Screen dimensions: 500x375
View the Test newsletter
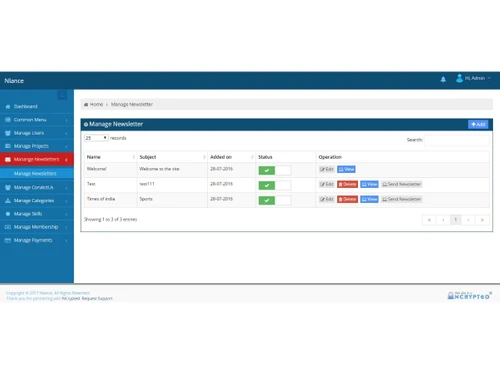tap(369, 184)
